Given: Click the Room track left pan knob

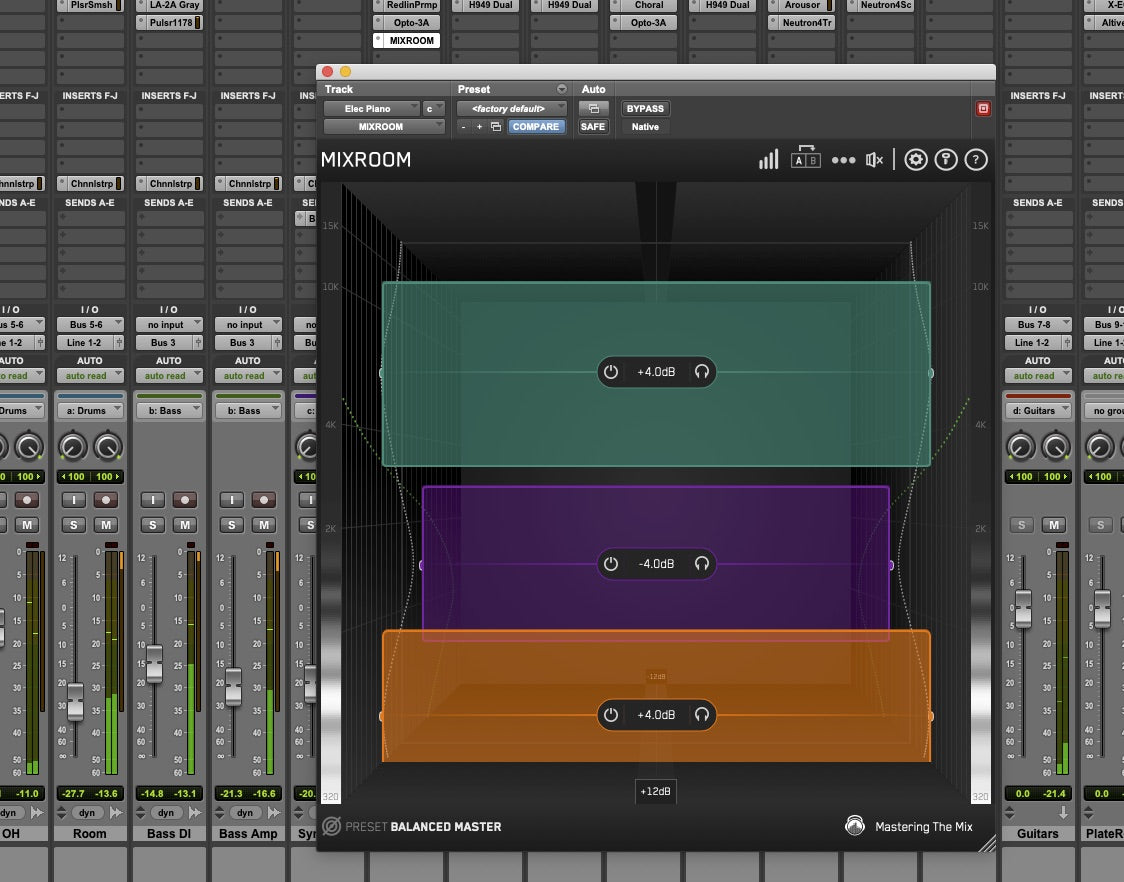Looking at the screenshot, I should coord(72,447).
